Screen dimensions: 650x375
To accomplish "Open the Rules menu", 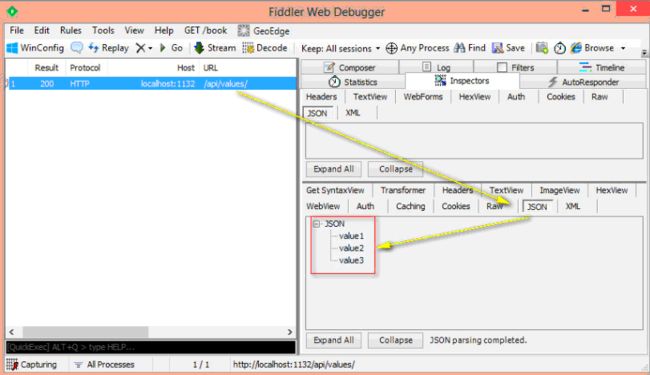I will 70,31.
